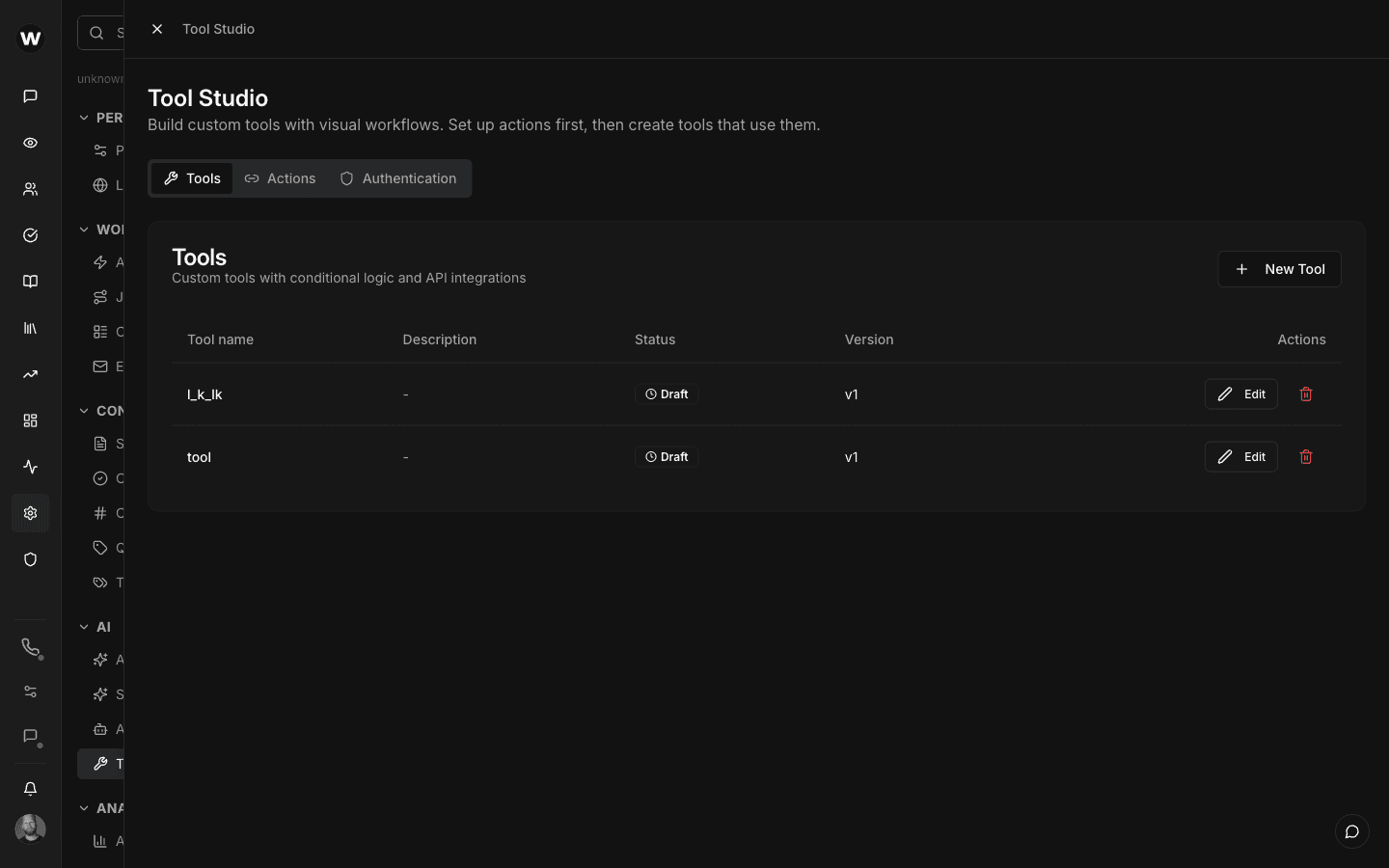This screenshot has height=868, width=1389.
Task: Open the settings gear in sidebar
Action: (30, 513)
